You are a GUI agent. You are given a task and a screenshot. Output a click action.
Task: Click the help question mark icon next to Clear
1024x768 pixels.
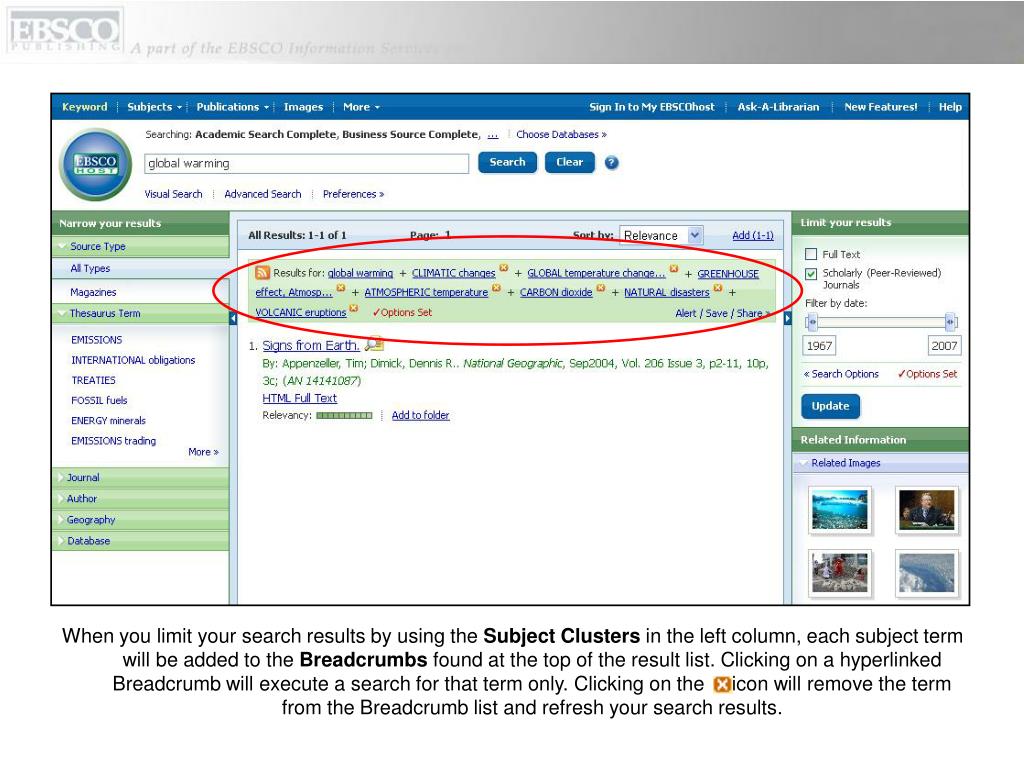coord(611,163)
